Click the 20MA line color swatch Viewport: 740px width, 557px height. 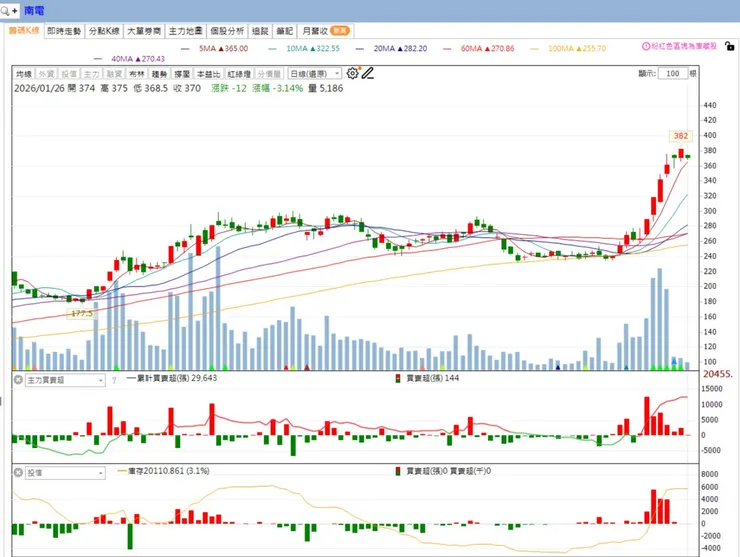coord(360,49)
